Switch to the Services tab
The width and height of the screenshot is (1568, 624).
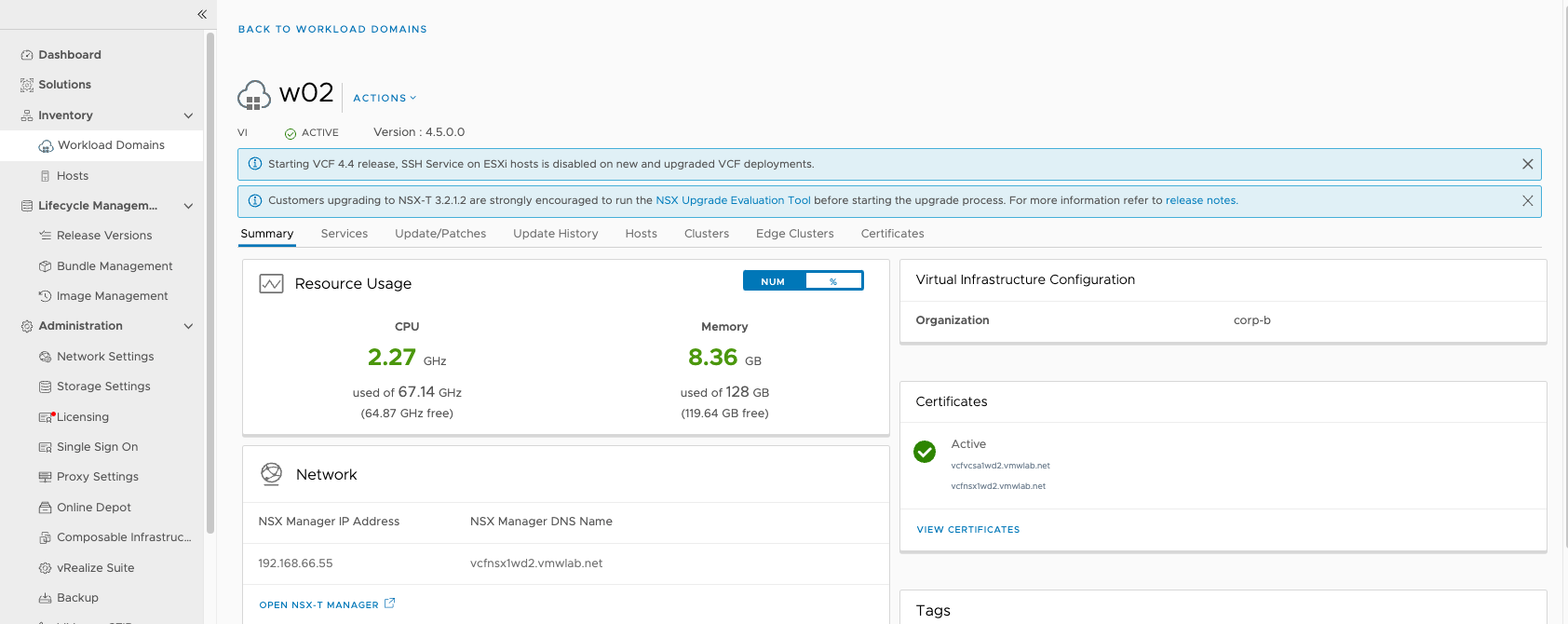(x=345, y=234)
